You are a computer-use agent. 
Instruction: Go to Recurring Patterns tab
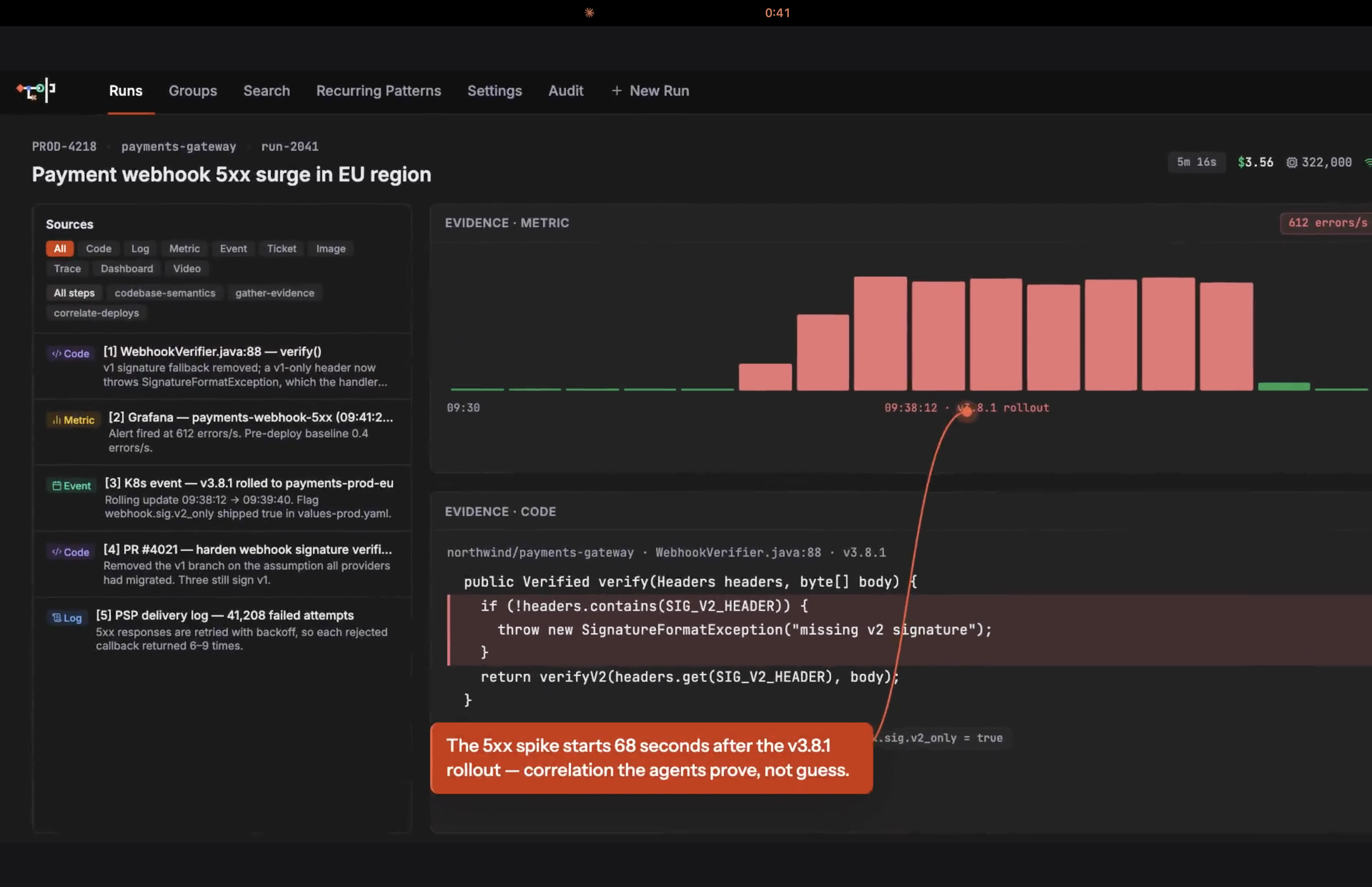(x=378, y=91)
